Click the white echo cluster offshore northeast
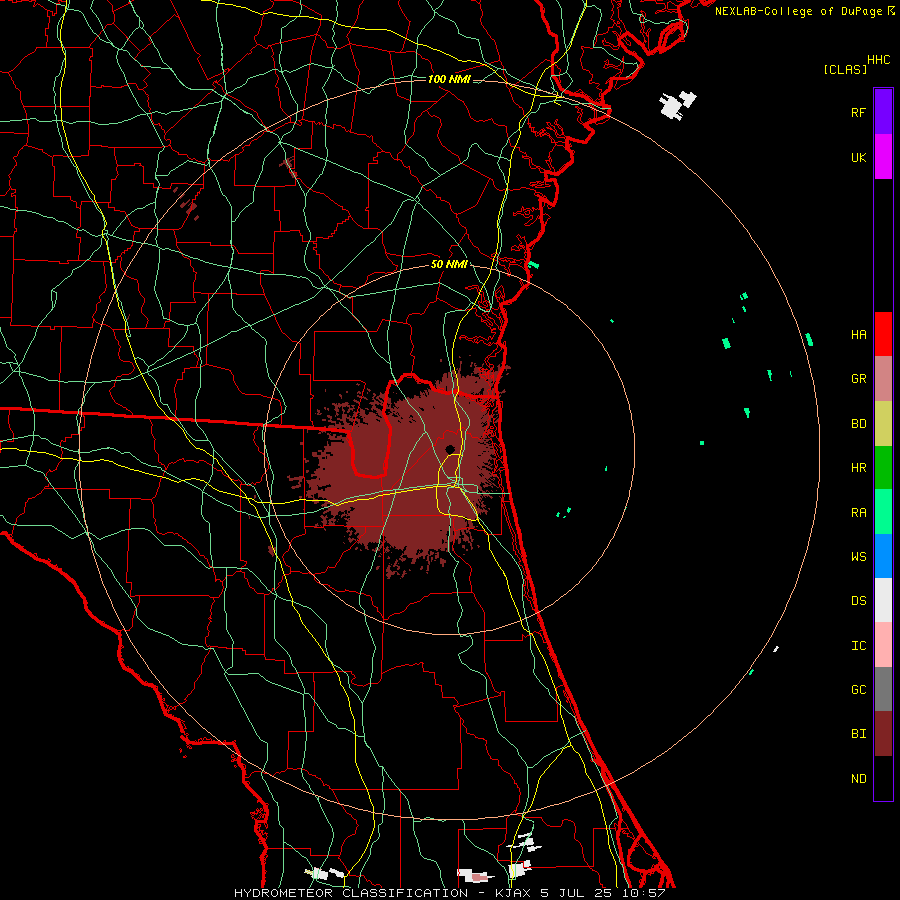Viewport: 900px width, 900px height. 677,105
